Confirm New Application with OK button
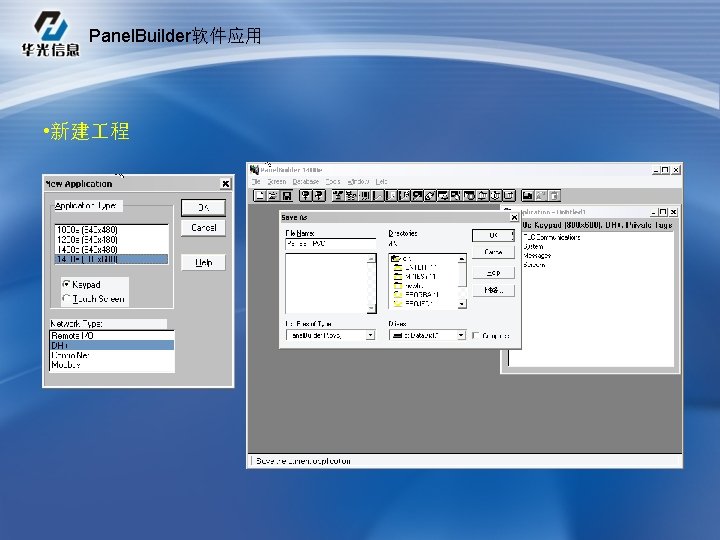The width and height of the screenshot is (720, 540). [x=203, y=208]
